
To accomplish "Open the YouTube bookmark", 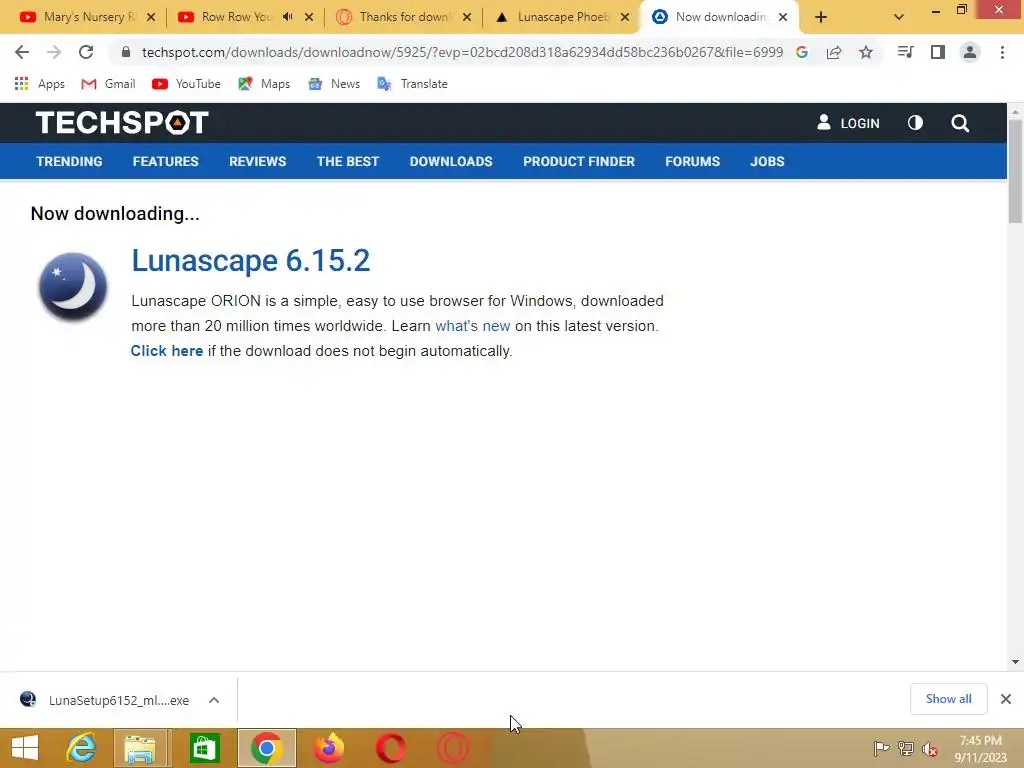I will click(x=186, y=84).
